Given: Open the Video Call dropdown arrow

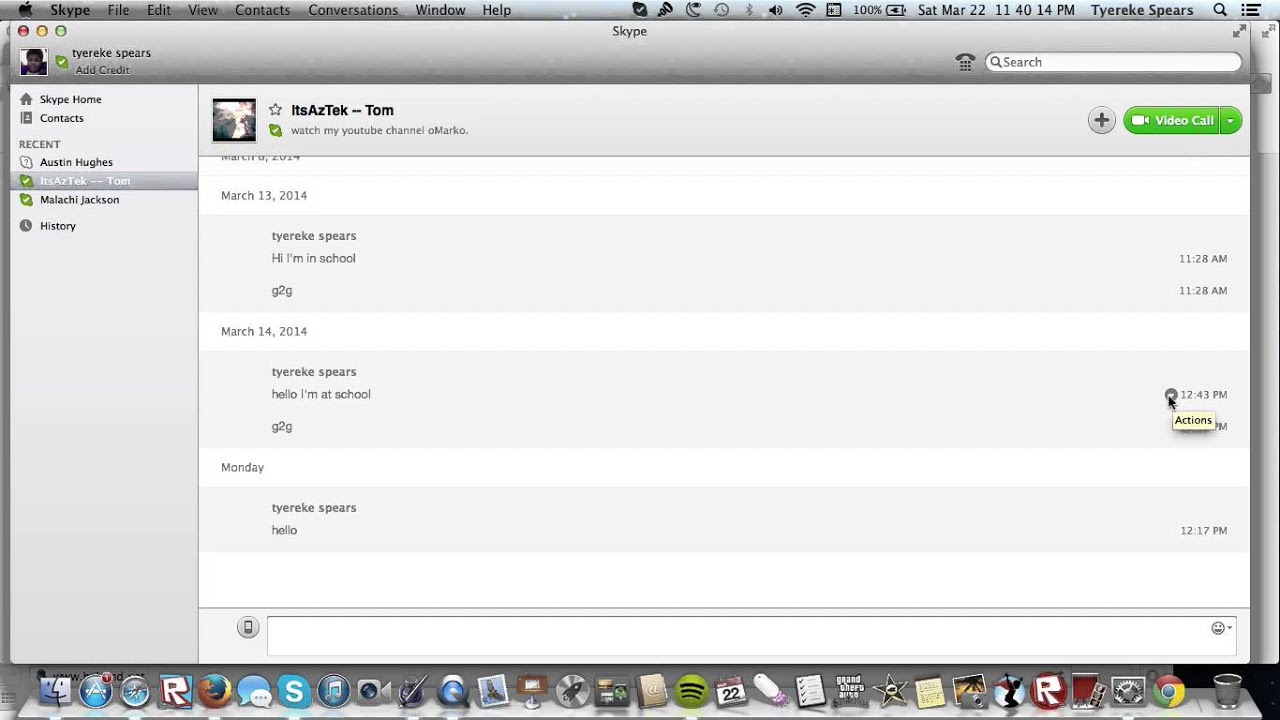Looking at the screenshot, I should click(x=1231, y=120).
